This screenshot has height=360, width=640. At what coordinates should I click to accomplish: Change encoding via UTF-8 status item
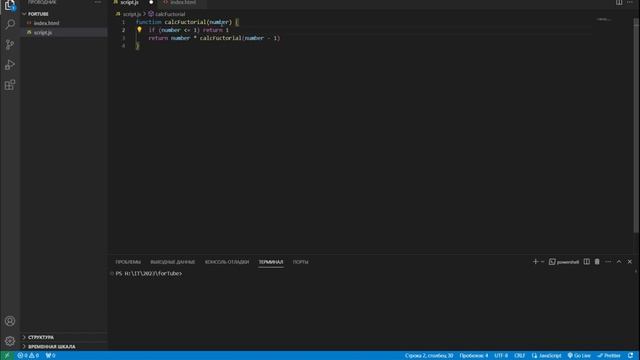tap(501, 356)
